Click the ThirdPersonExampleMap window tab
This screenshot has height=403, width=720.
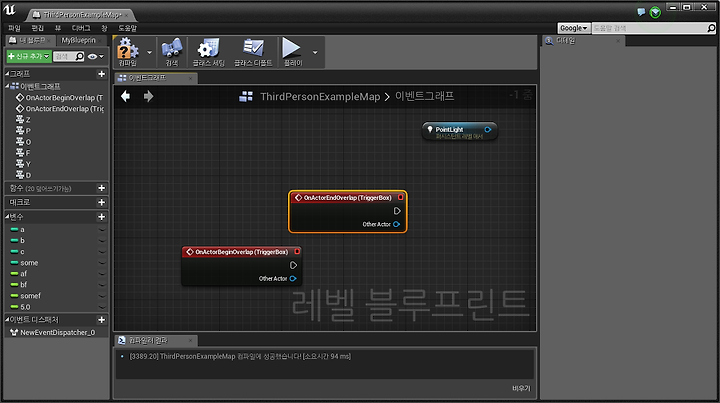tap(81, 15)
